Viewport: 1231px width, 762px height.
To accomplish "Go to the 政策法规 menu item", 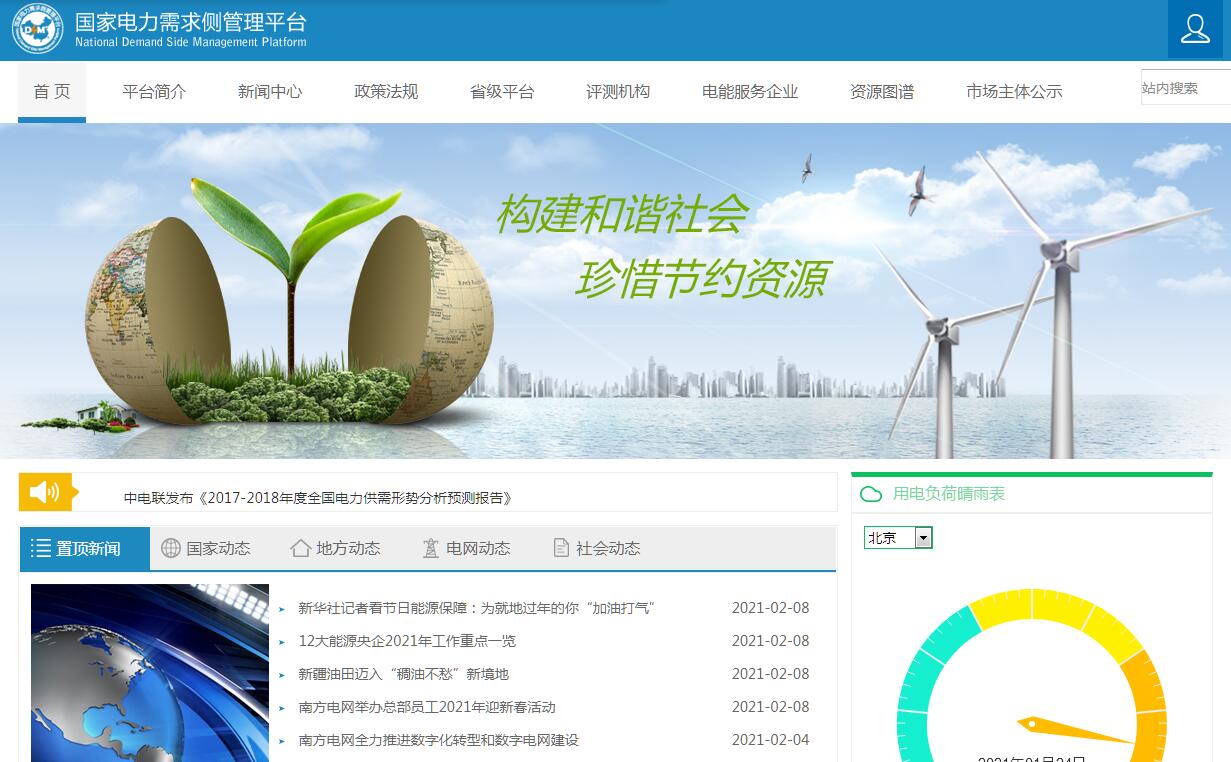I will [386, 92].
